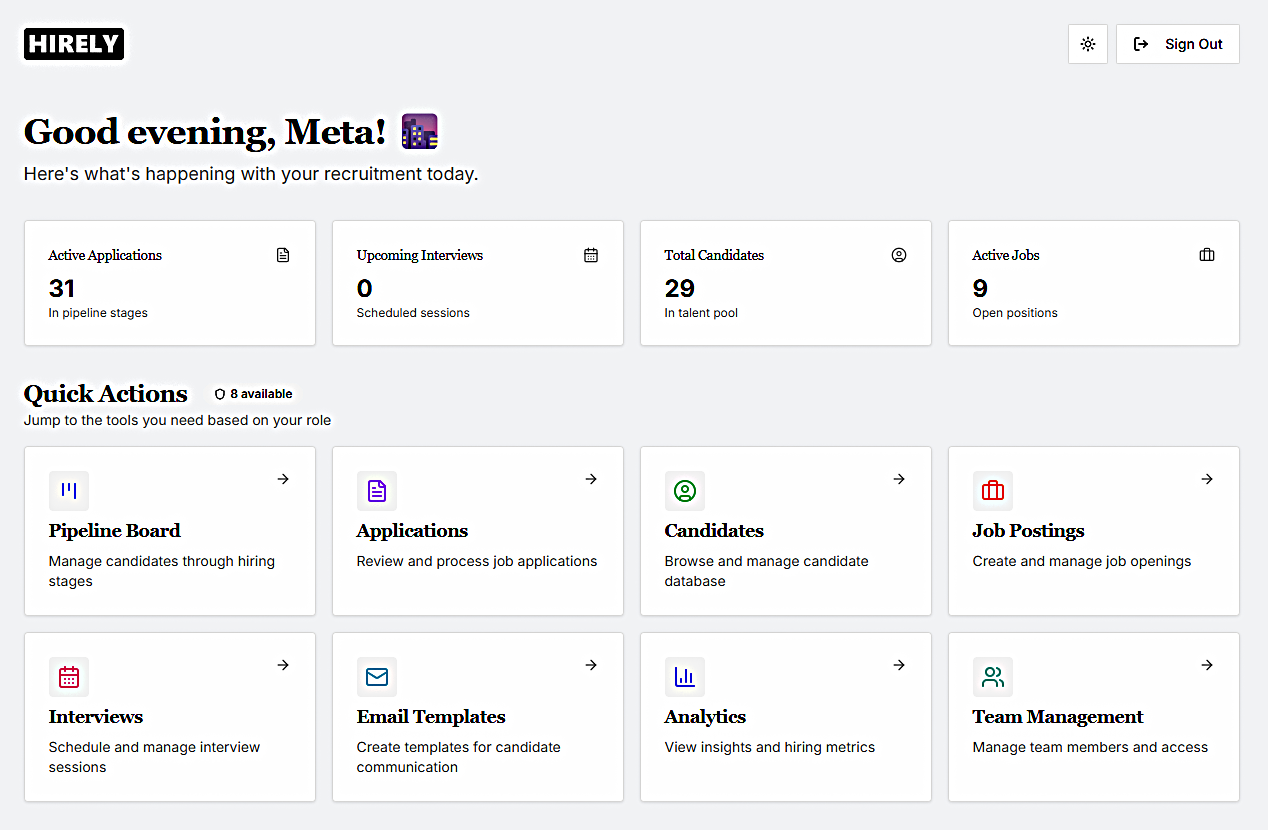Click the Applications document icon
The width and height of the screenshot is (1268, 830).
click(377, 490)
